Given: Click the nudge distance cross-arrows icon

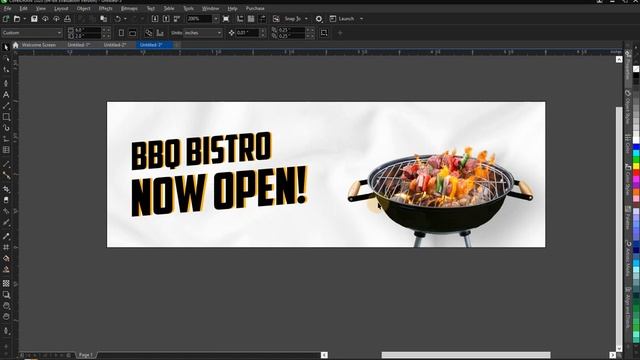Looking at the screenshot, I should click(231, 33).
